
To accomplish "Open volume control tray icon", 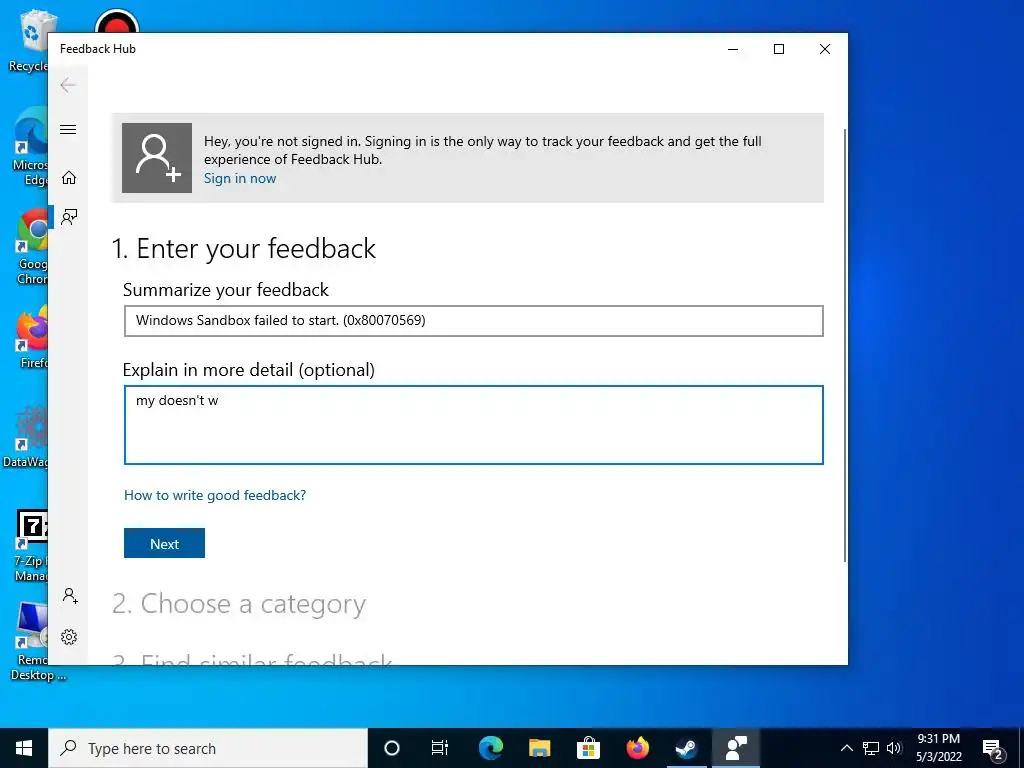I will [894, 748].
